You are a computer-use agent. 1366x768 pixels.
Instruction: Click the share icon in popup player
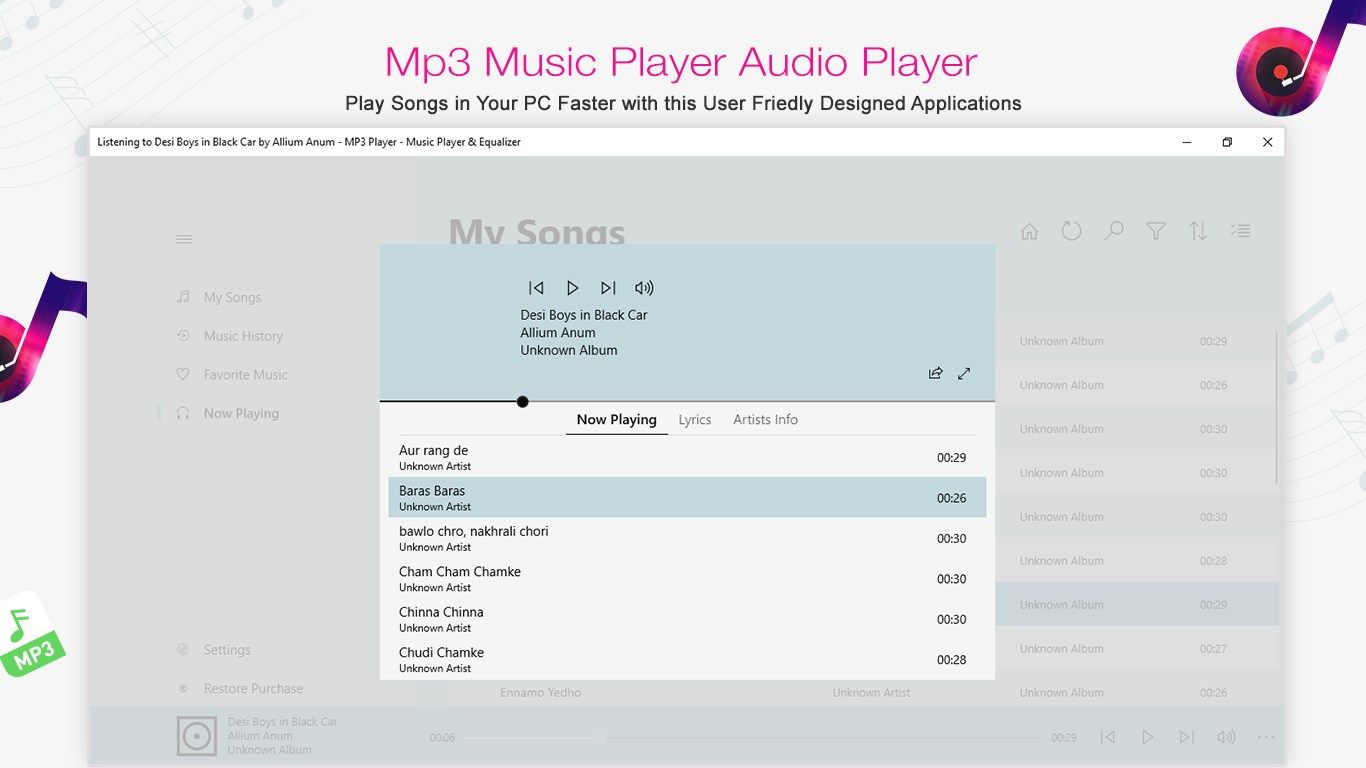click(x=935, y=373)
